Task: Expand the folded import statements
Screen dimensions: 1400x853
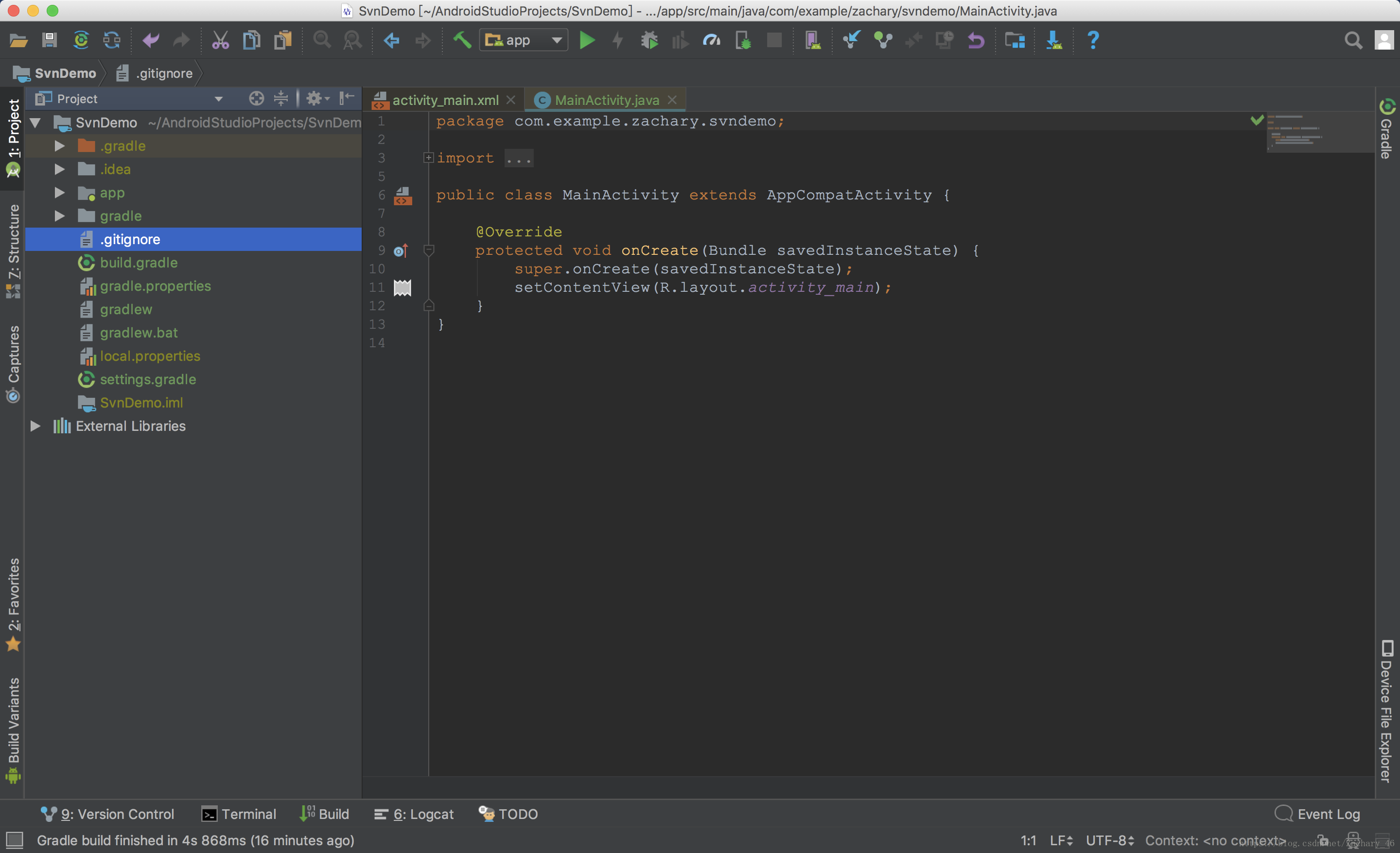Action: [x=428, y=158]
